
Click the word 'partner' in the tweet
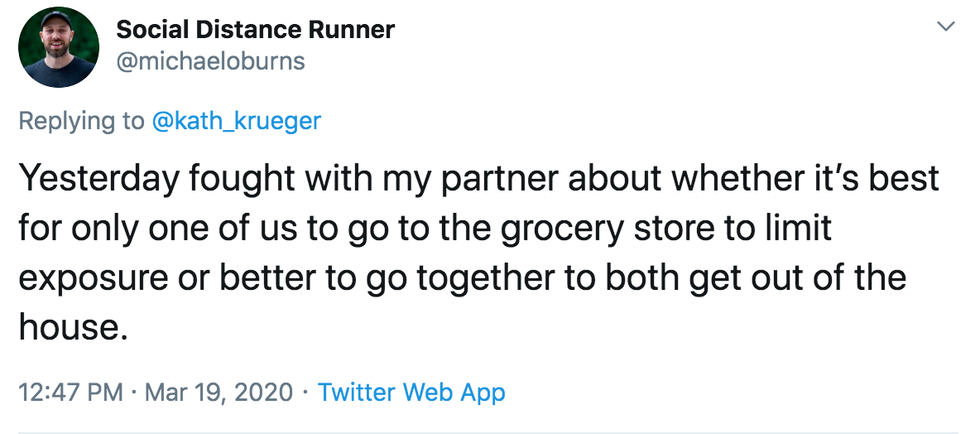coord(493,179)
